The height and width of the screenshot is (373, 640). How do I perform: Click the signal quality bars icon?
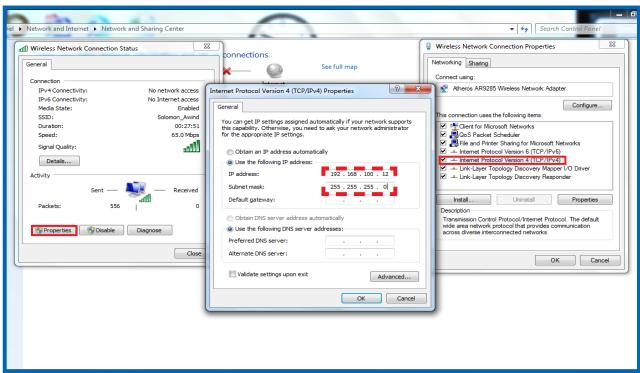coord(192,146)
